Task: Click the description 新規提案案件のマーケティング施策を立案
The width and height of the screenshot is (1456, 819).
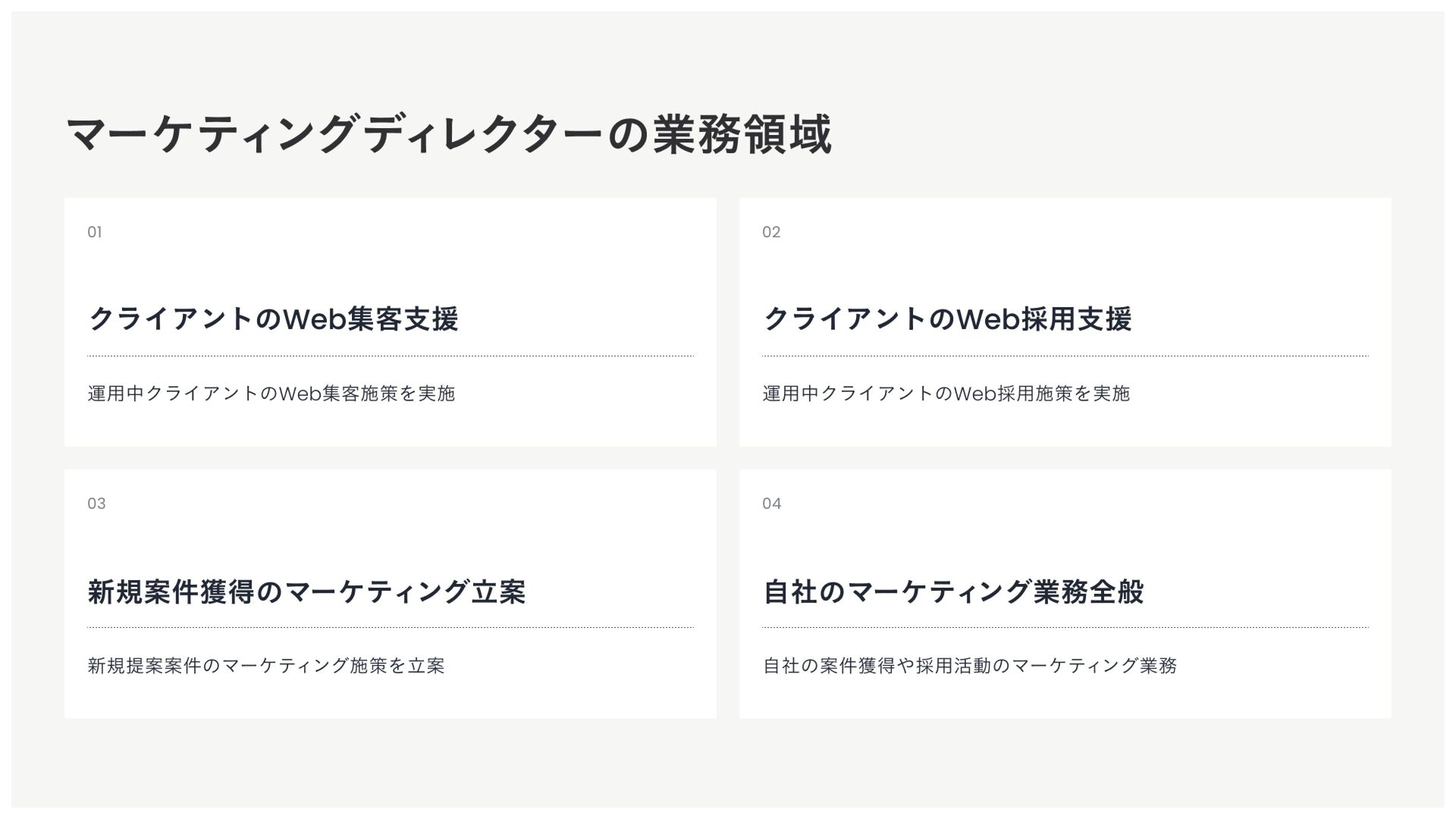Action: tap(266, 666)
